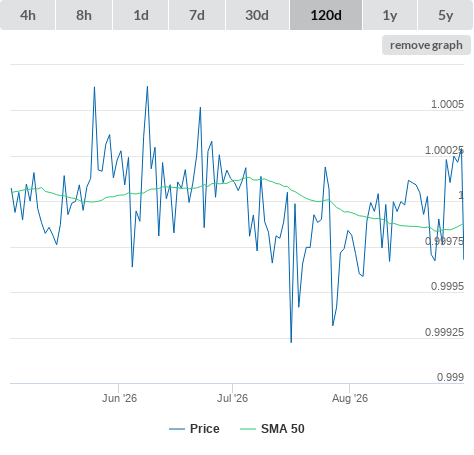474x455 pixels.
Task: Switch chart to 1y range
Action: (x=390, y=15)
